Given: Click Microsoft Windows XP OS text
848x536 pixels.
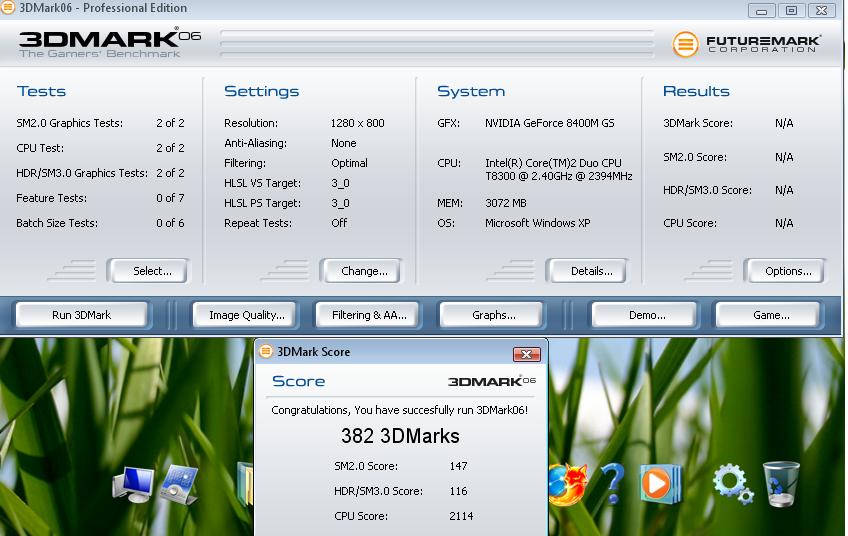Looking at the screenshot, I should coord(538,223).
